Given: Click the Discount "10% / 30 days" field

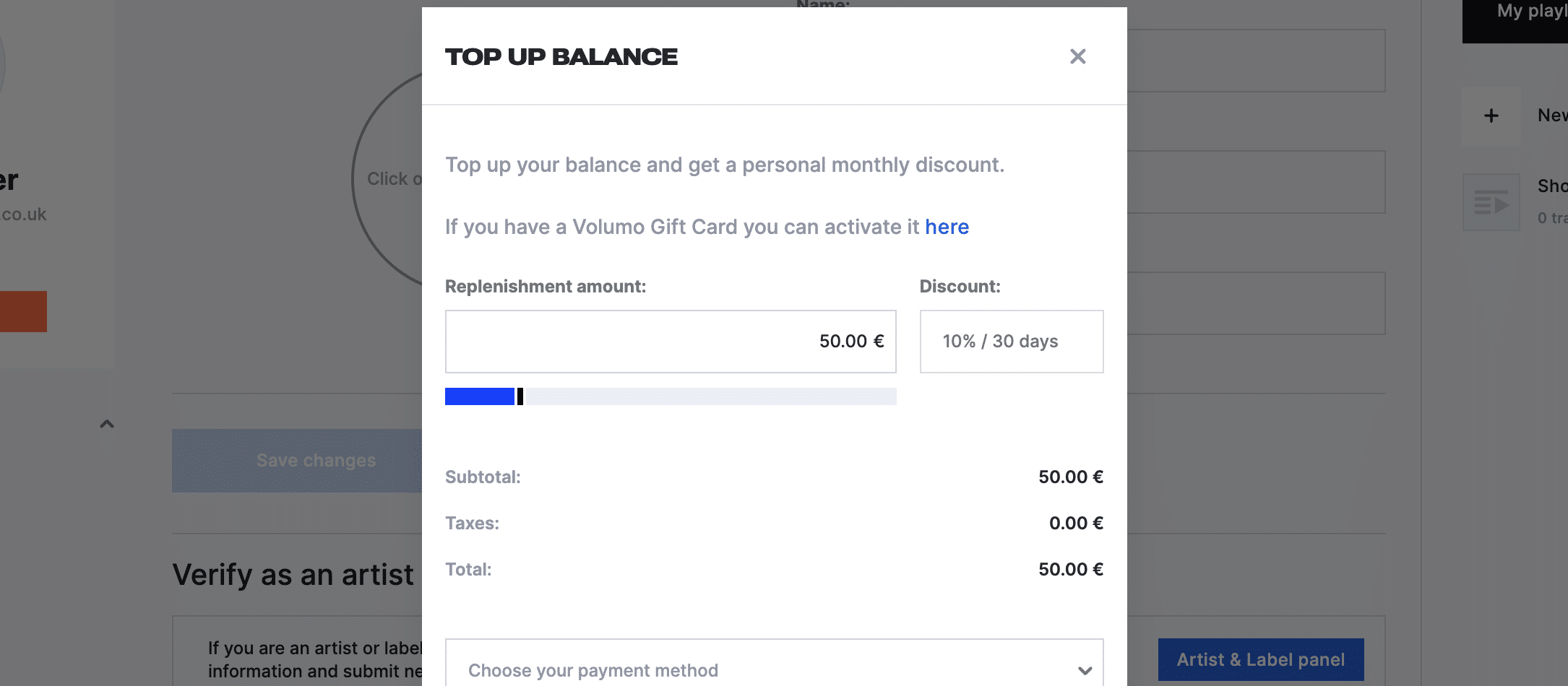Looking at the screenshot, I should click(1011, 342).
